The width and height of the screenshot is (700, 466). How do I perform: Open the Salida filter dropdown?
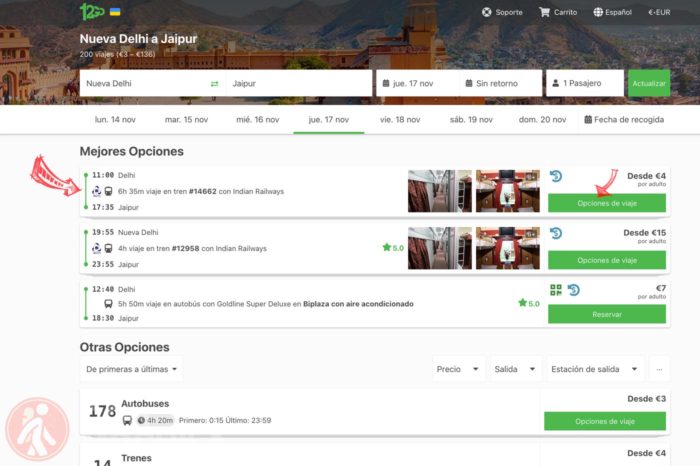click(515, 369)
